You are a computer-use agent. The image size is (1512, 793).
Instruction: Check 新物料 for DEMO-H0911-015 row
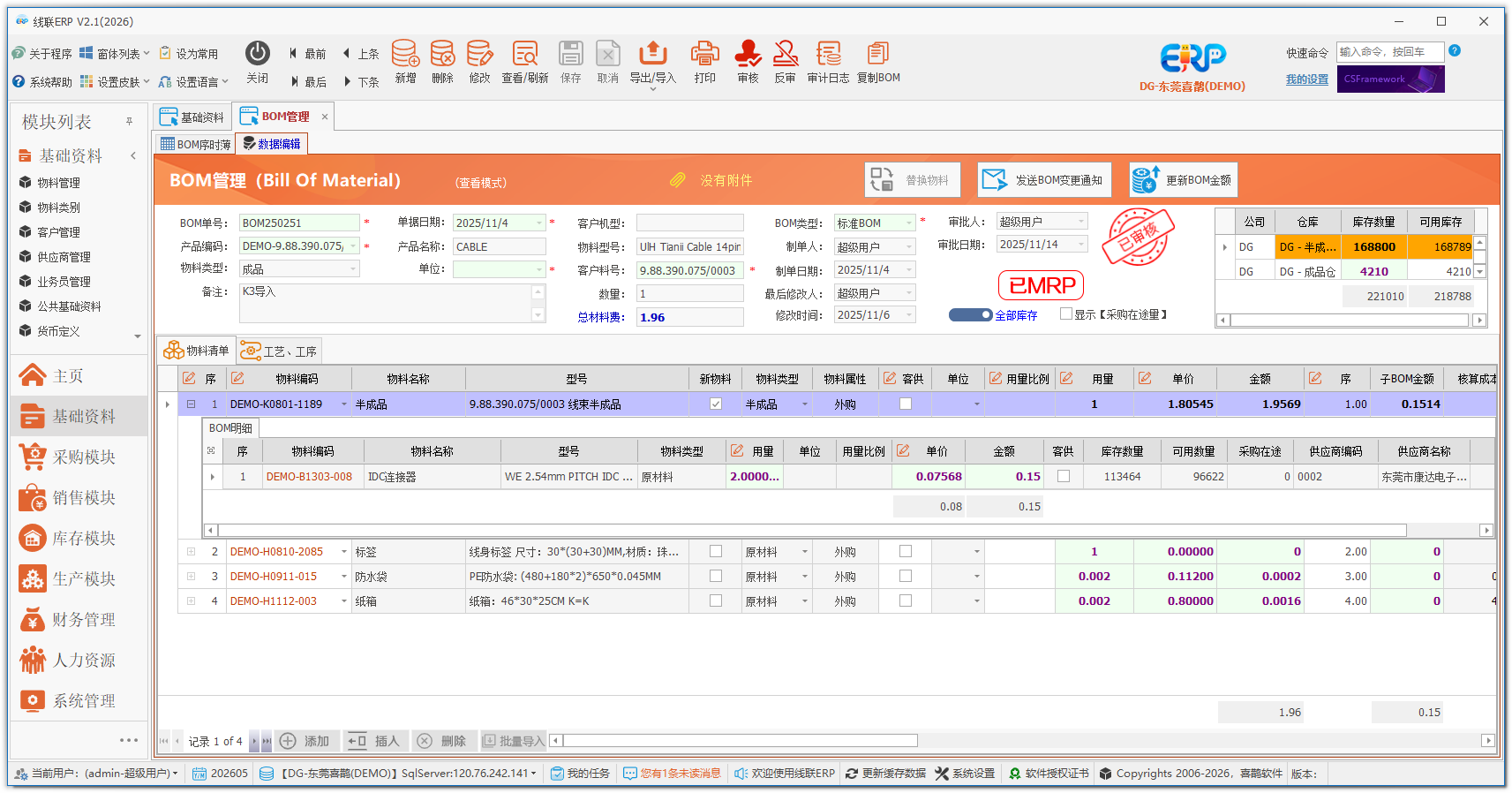[x=716, y=577]
